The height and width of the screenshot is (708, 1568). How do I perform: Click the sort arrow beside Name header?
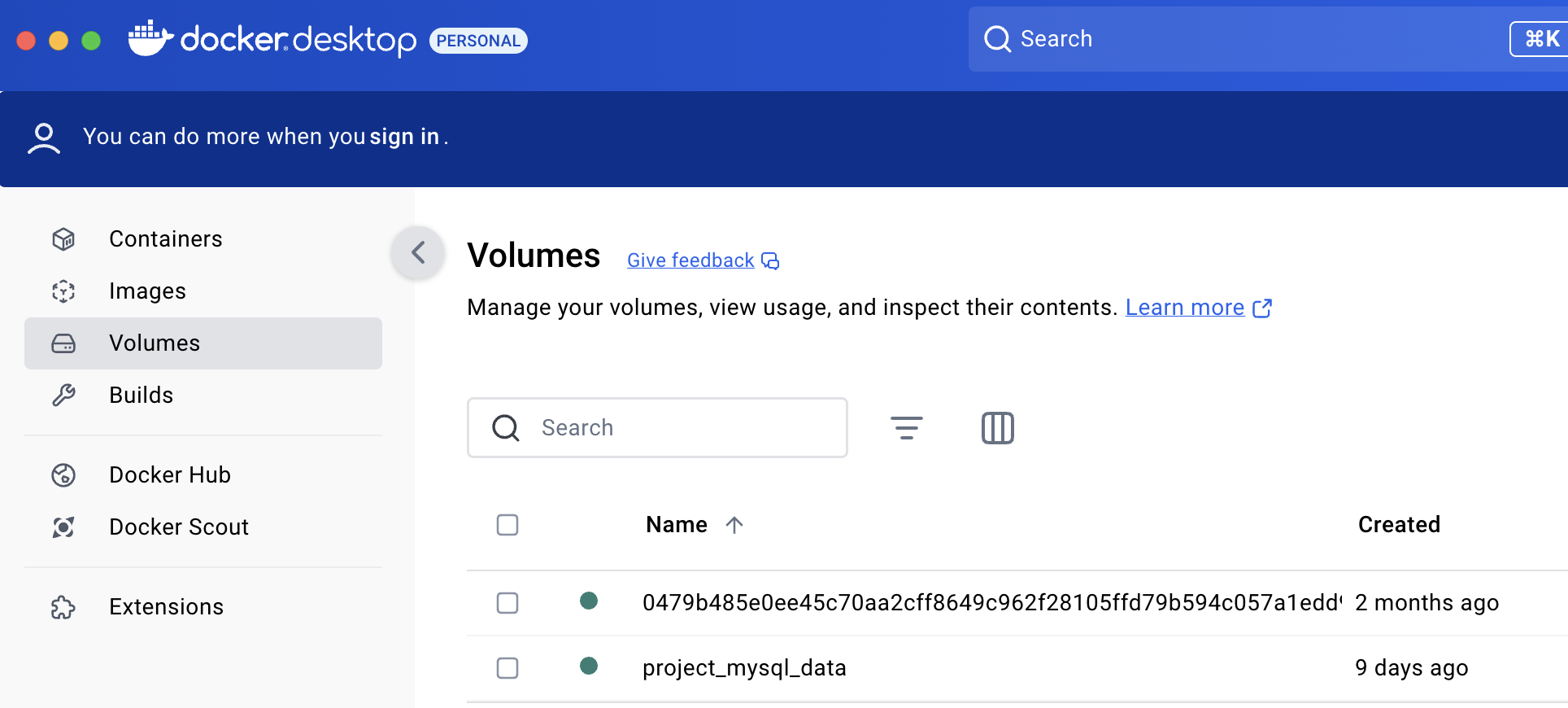point(734,525)
